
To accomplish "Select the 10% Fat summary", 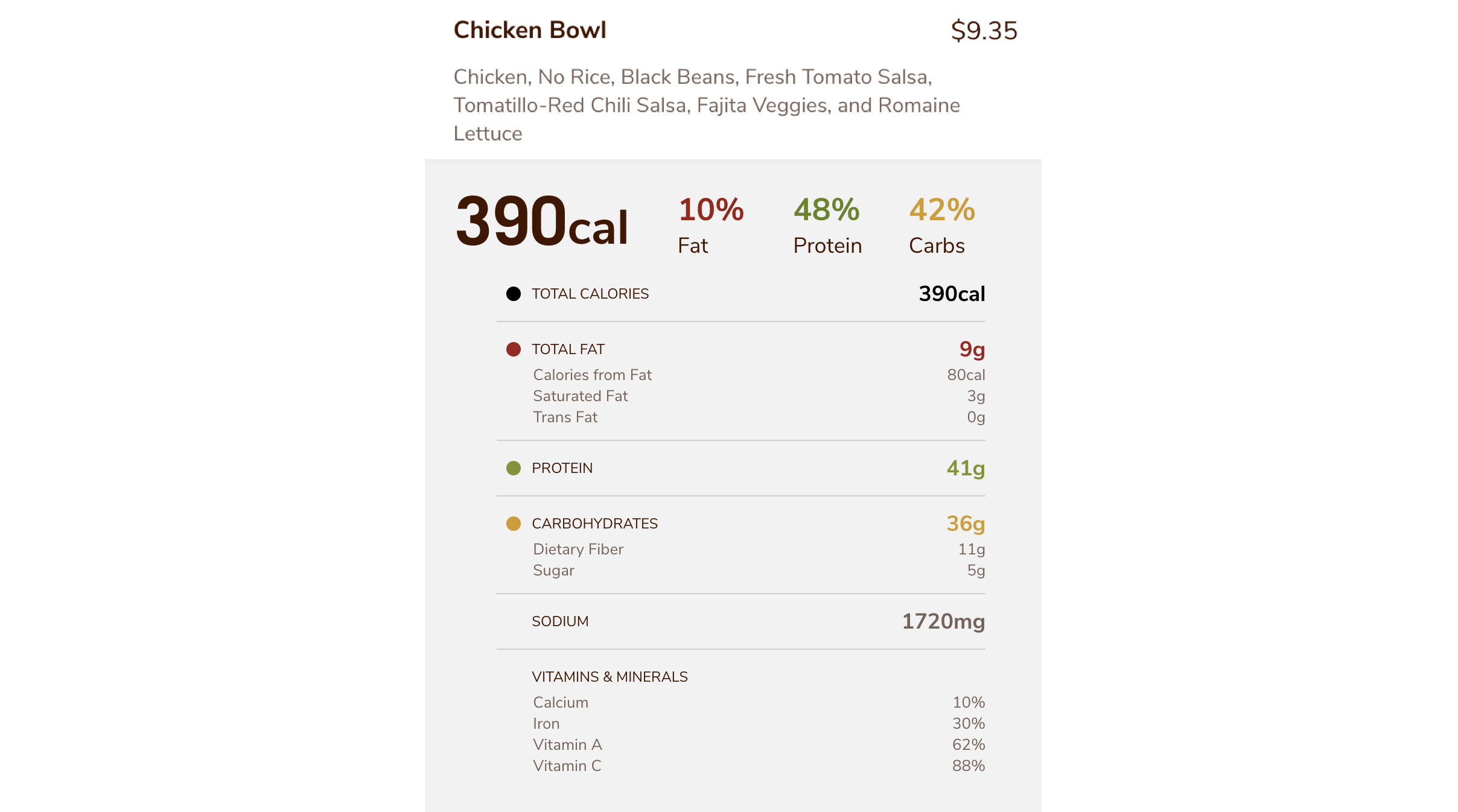I will 710,226.
